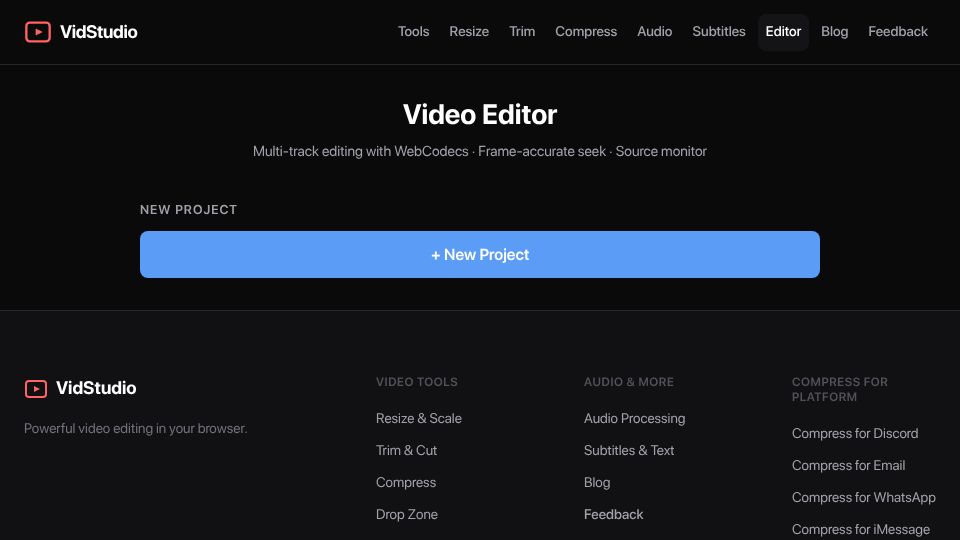Go to the Resize nav item
Image resolution: width=960 pixels, height=540 pixels.
(x=469, y=31)
